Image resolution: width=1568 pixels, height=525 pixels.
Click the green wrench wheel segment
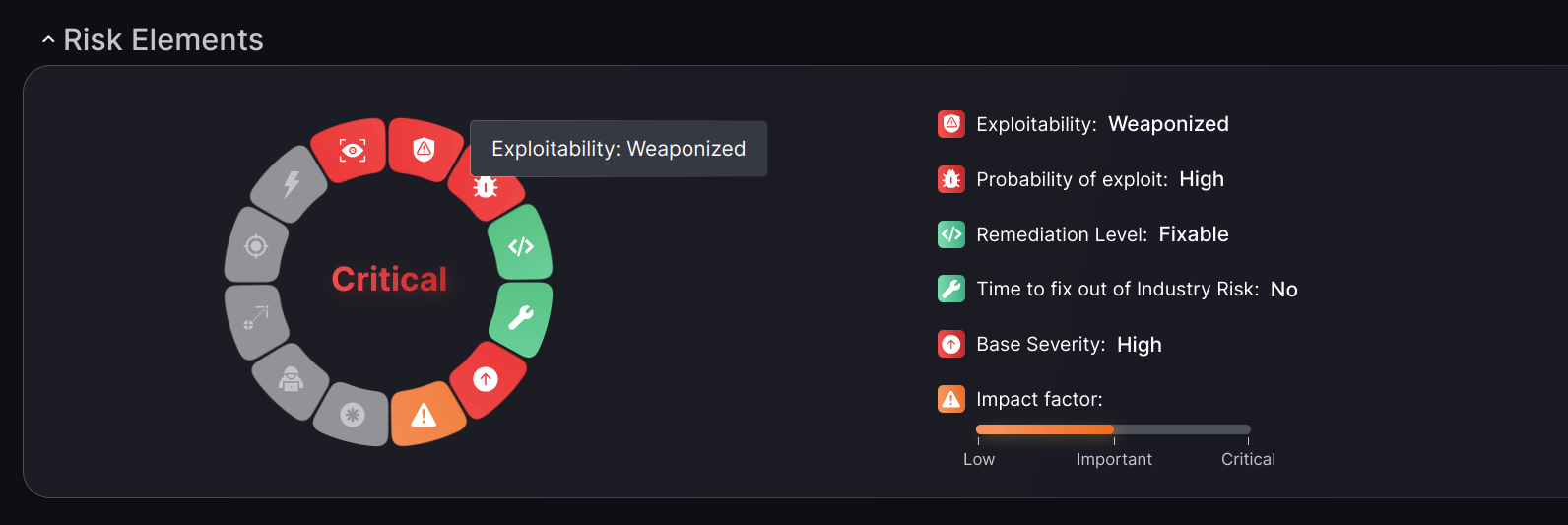(521, 318)
